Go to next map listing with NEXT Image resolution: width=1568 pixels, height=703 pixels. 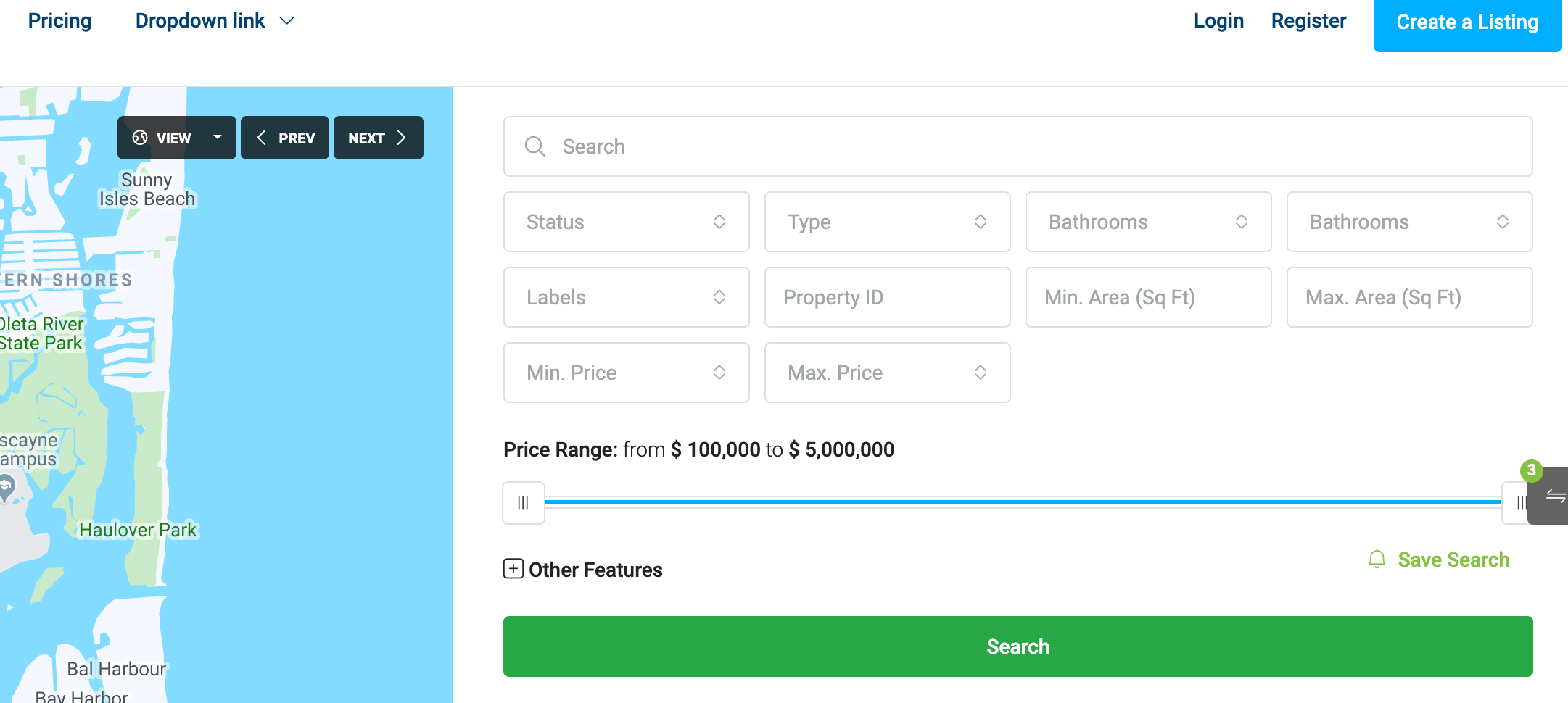(378, 138)
